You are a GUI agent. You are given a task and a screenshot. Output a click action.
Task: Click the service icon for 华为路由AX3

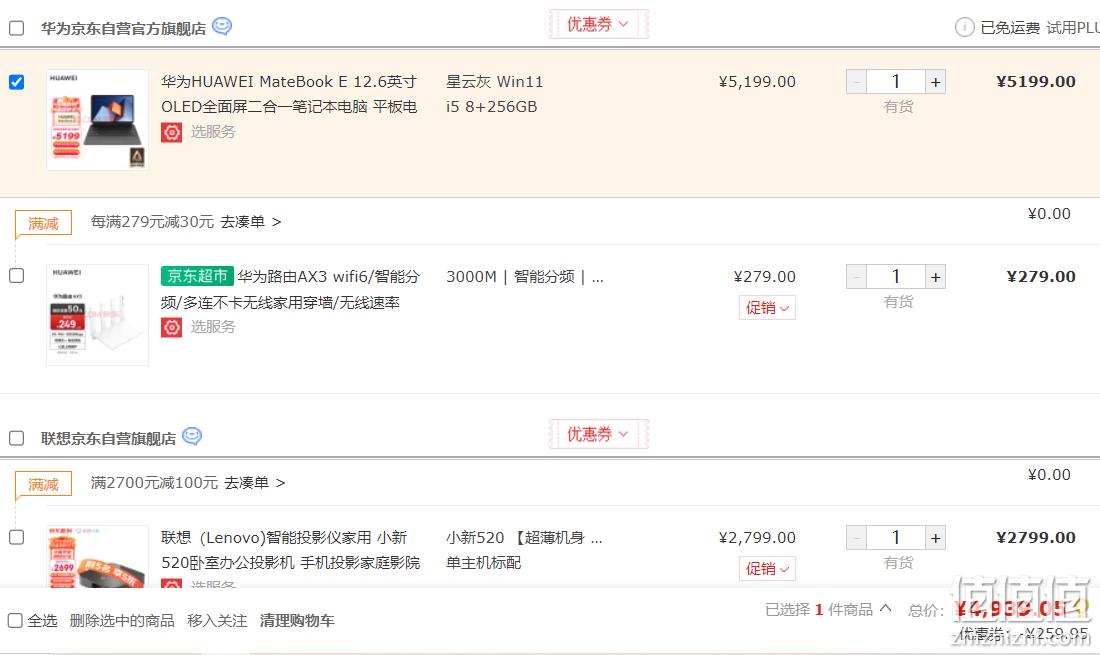click(171, 327)
